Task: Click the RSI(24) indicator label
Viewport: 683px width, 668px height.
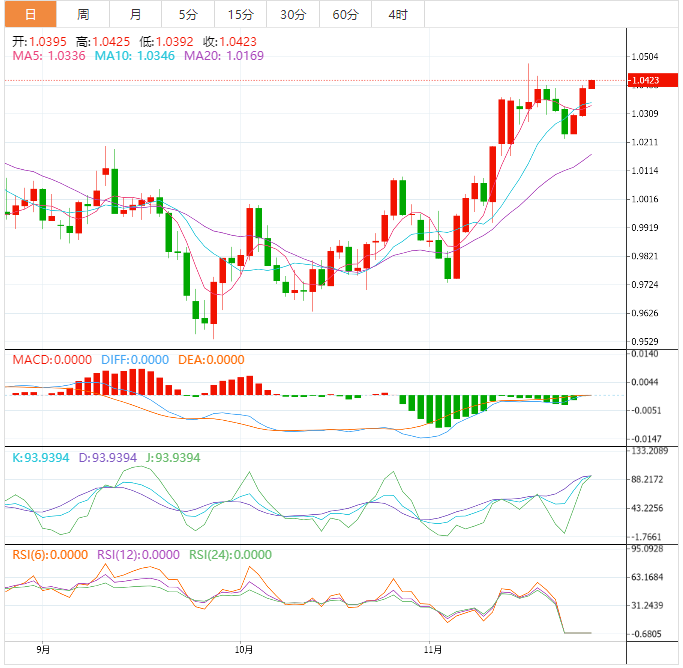Action: [x=230, y=555]
